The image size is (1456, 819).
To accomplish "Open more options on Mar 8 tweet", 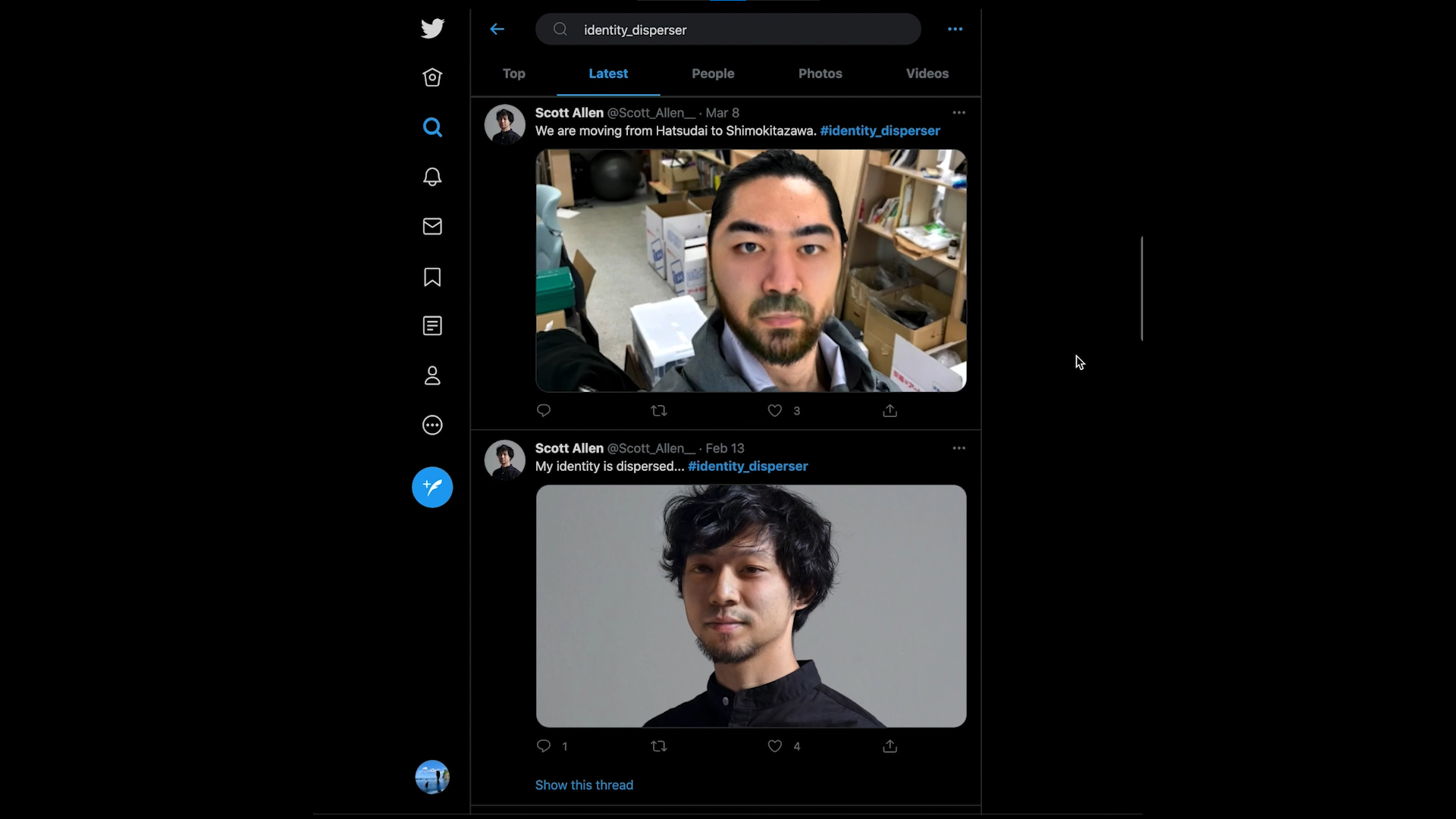I will coord(959,112).
